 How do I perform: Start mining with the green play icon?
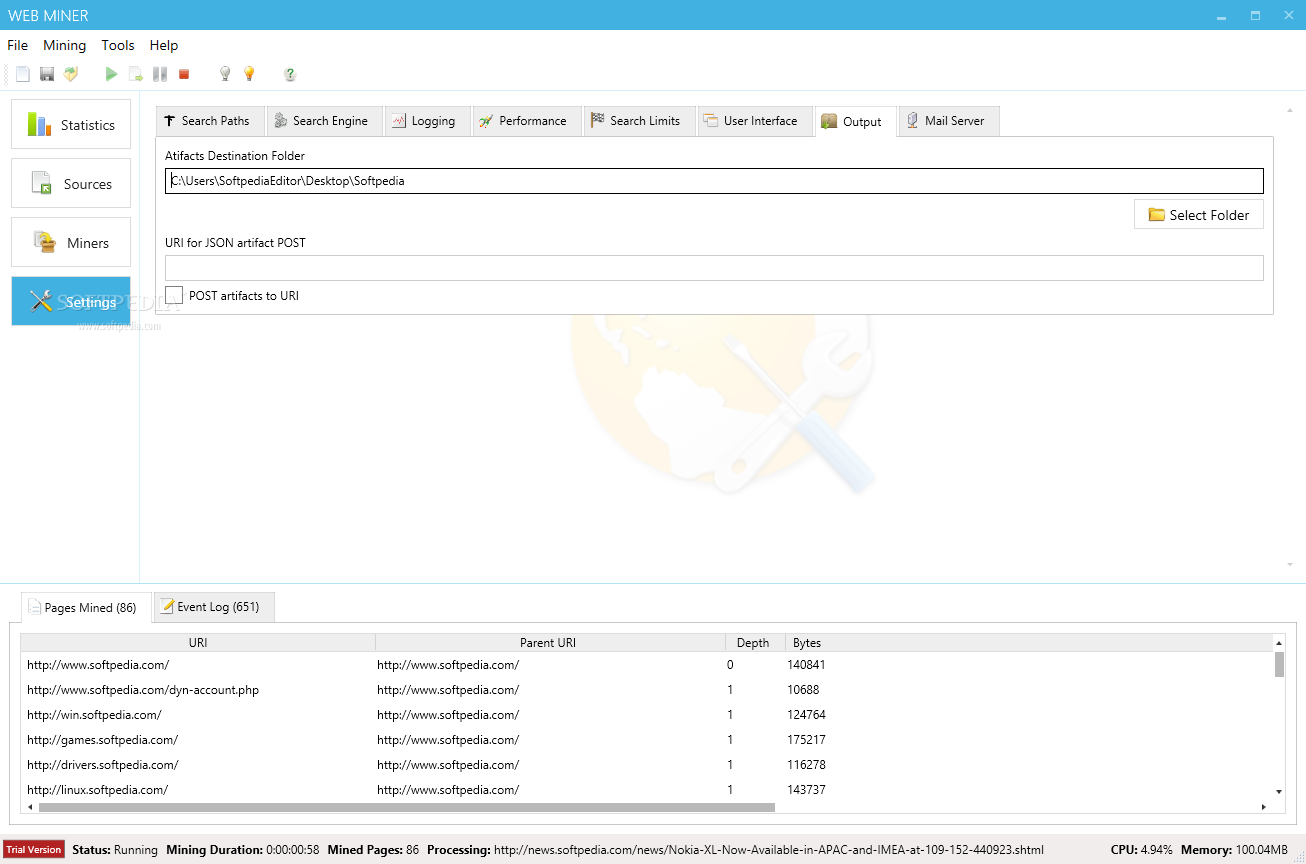point(111,74)
